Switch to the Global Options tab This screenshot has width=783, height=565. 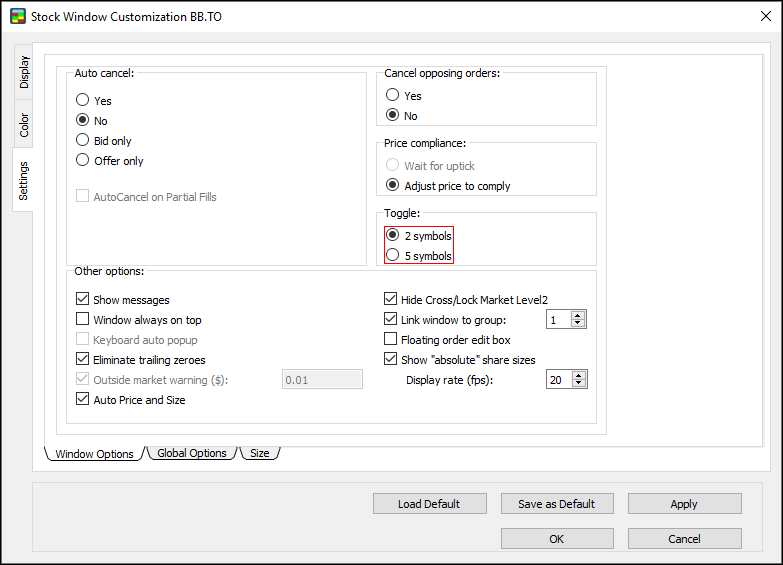coord(191,453)
